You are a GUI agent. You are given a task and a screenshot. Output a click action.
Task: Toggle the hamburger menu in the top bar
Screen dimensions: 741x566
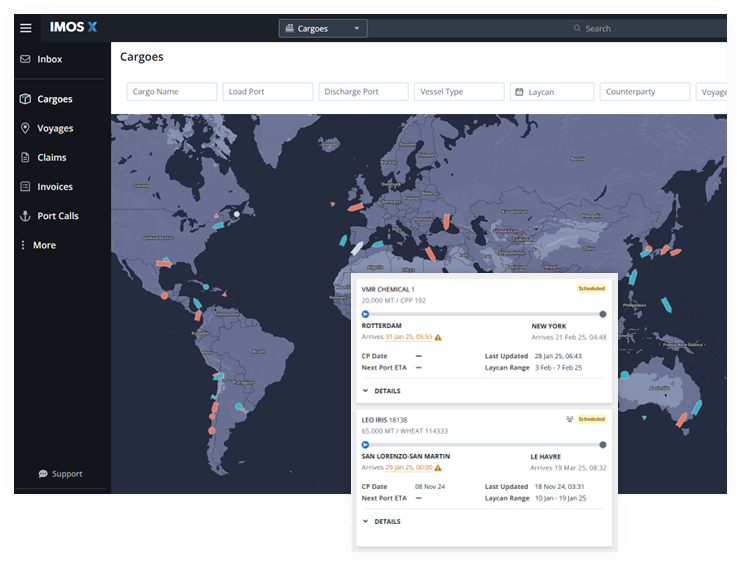click(26, 28)
